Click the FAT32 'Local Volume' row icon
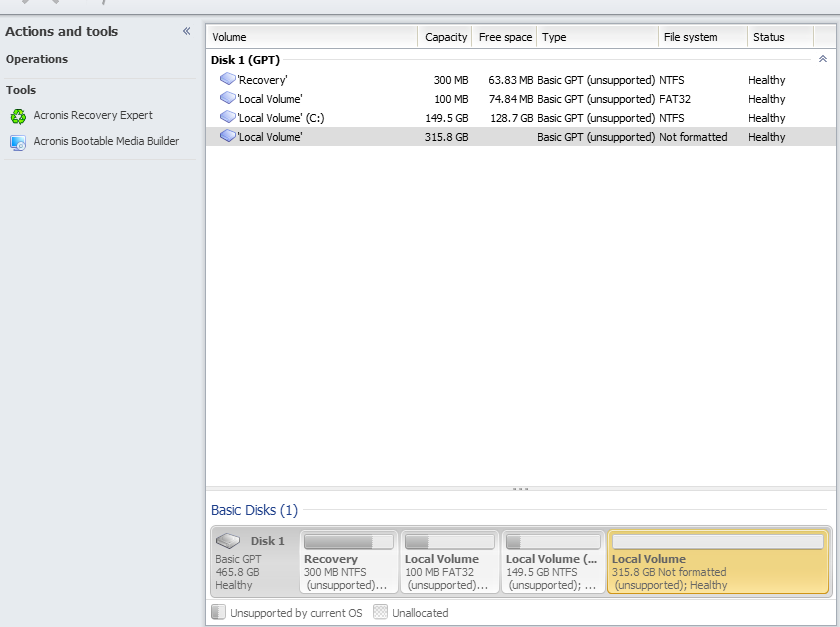840x627 pixels. (x=227, y=98)
